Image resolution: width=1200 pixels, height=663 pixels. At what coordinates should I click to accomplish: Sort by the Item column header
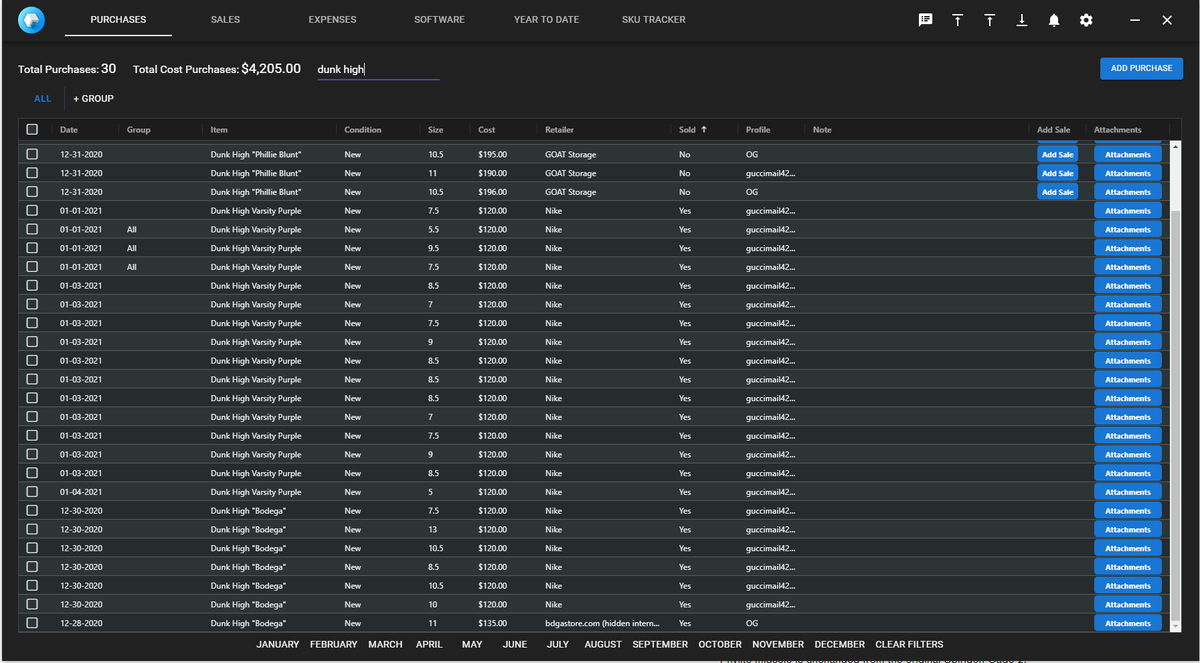click(x=219, y=129)
